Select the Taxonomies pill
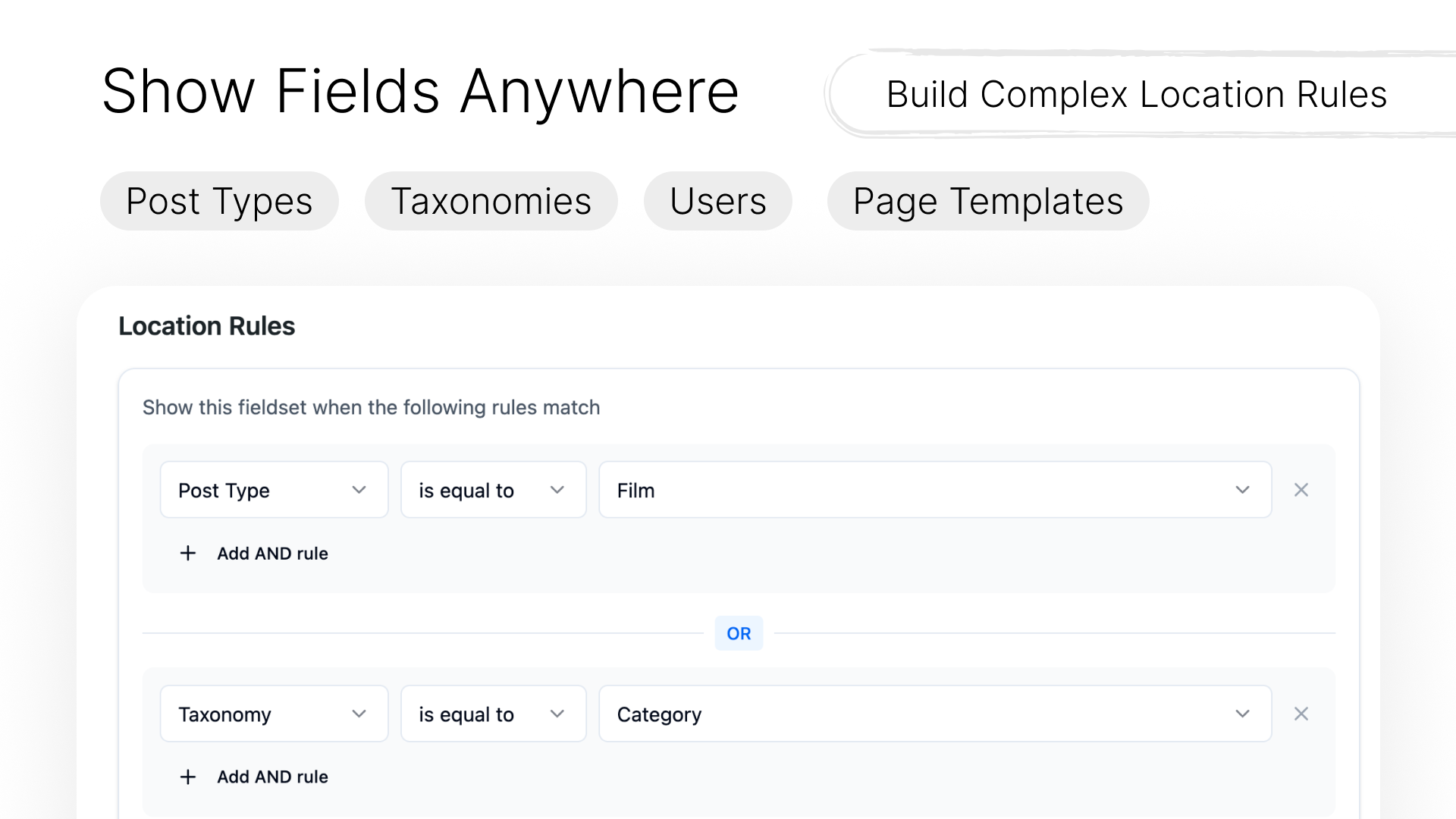The height and width of the screenshot is (819, 1456). click(491, 201)
